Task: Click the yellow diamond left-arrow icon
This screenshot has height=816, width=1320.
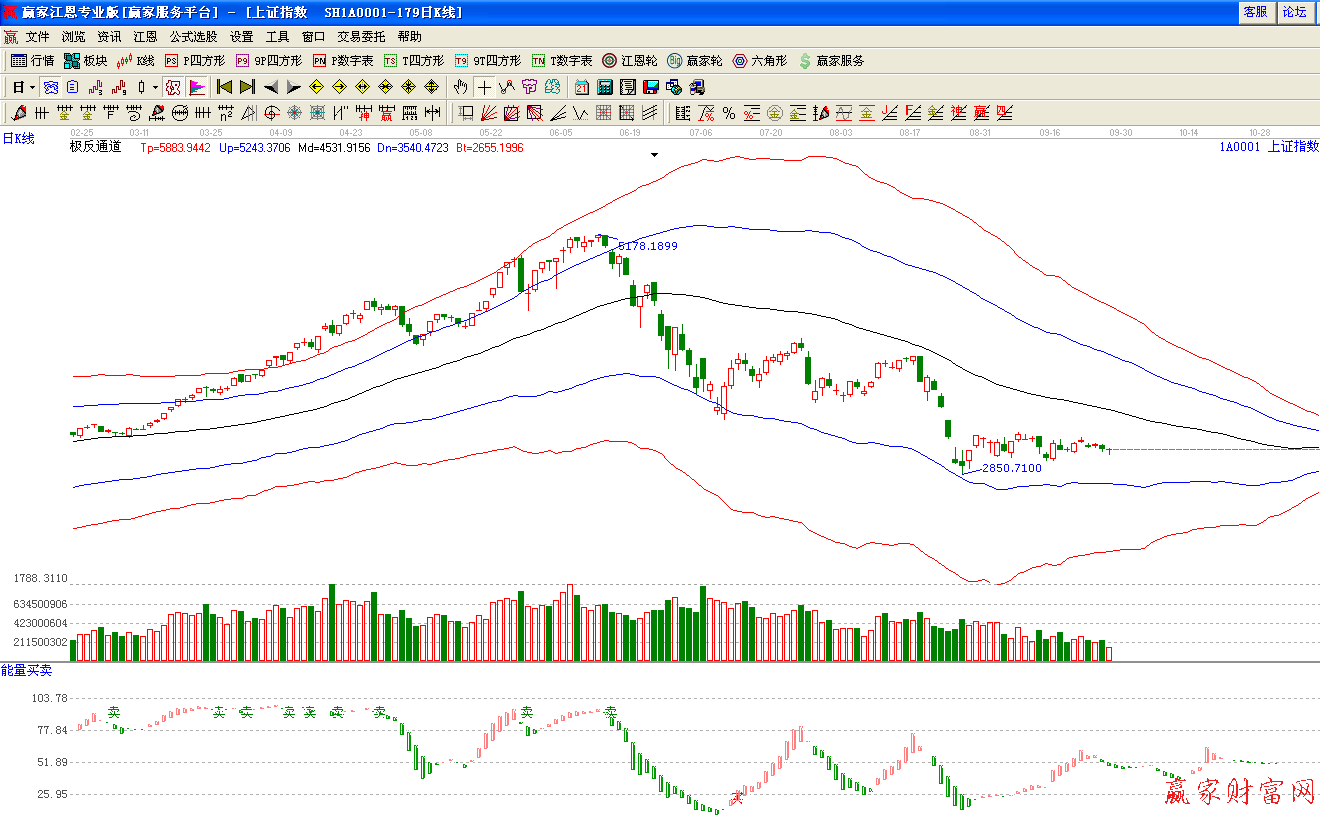Action: (x=316, y=87)
